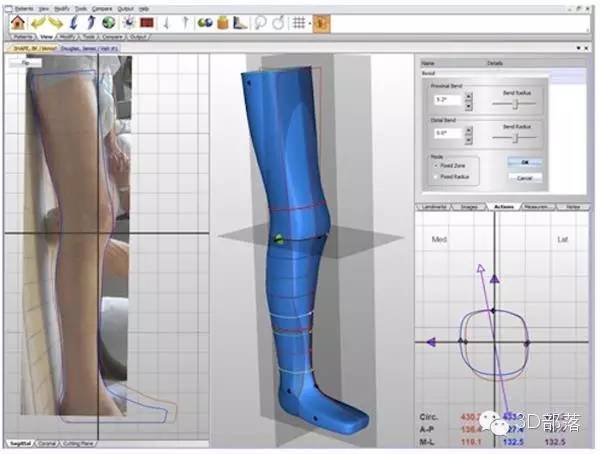Viewport: 600px width, 454px height.
Task: Click the highlighted orange toolbar icon
Action: pos(321,23)
